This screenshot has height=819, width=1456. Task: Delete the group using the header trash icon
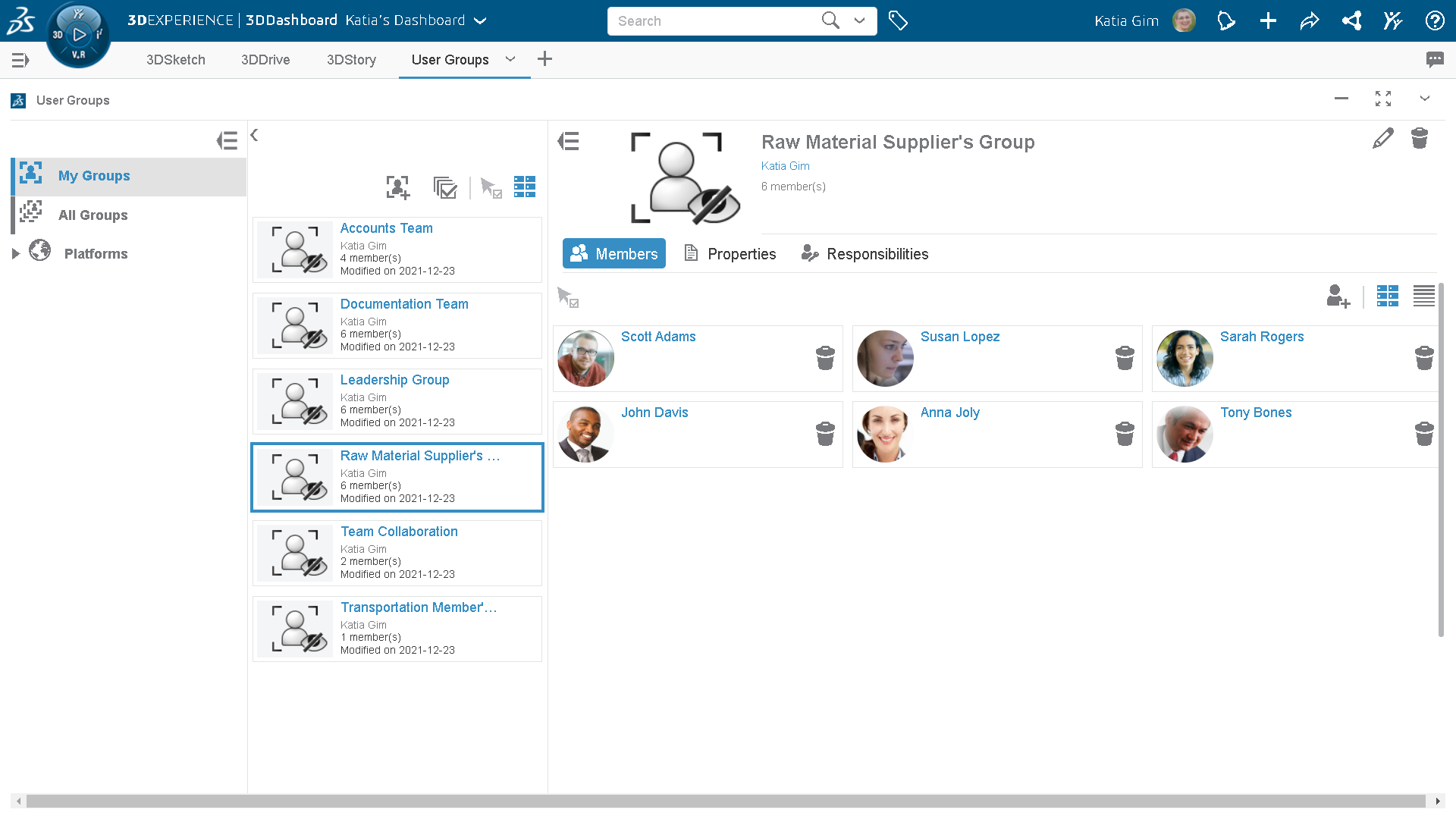click(1419, 139)
